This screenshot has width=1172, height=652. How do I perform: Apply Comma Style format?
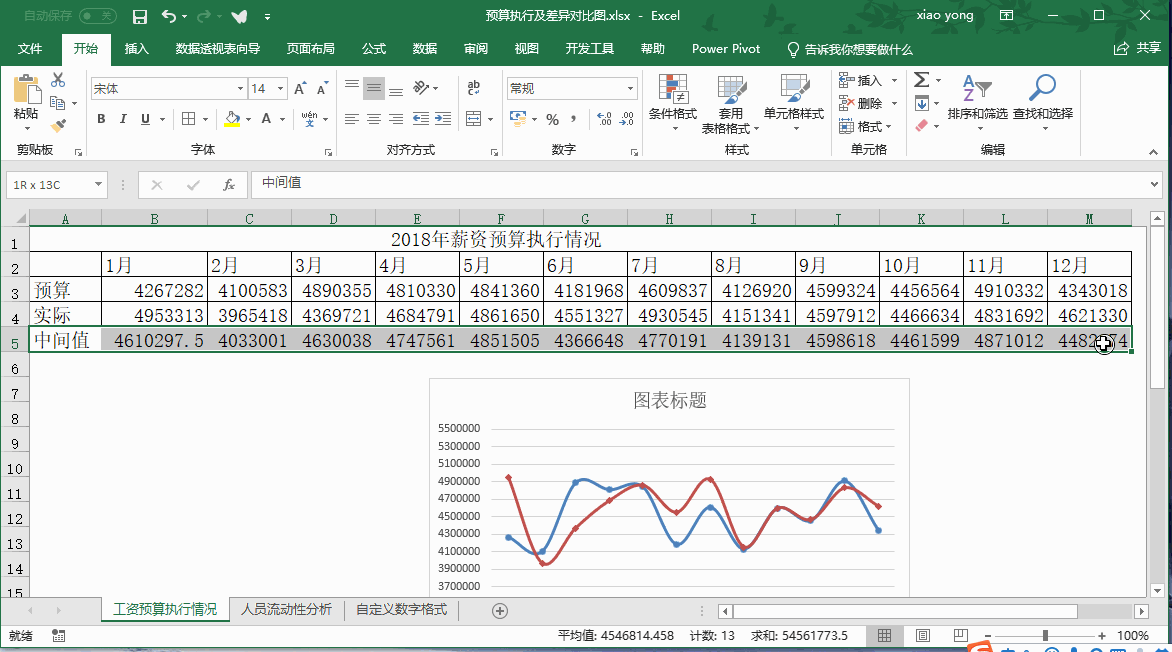(573, 119)
